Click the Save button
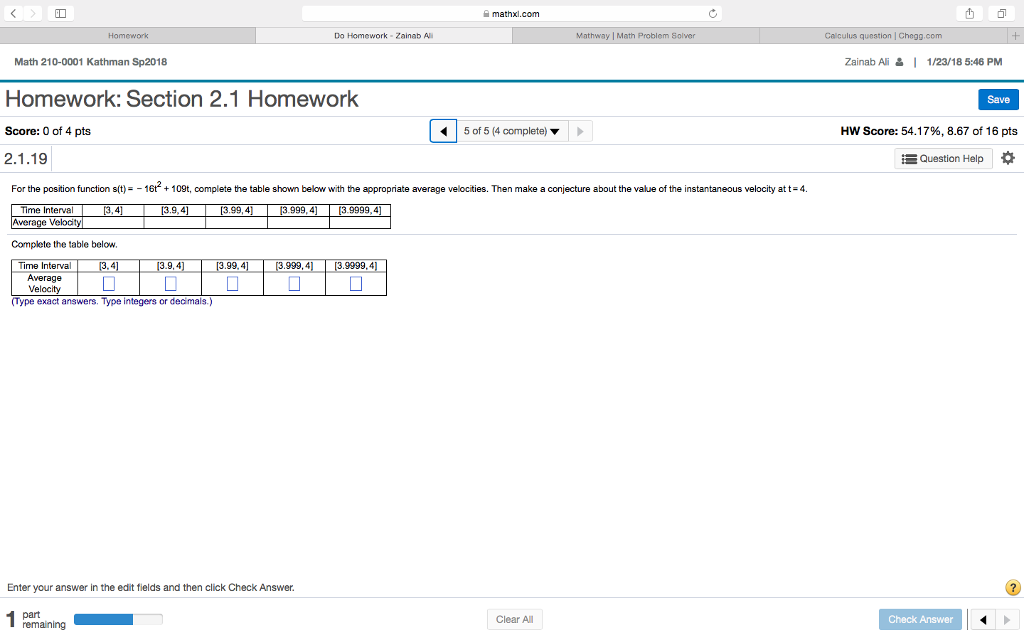This screenshot has height=640, width=1024. [x=998, y=99]
